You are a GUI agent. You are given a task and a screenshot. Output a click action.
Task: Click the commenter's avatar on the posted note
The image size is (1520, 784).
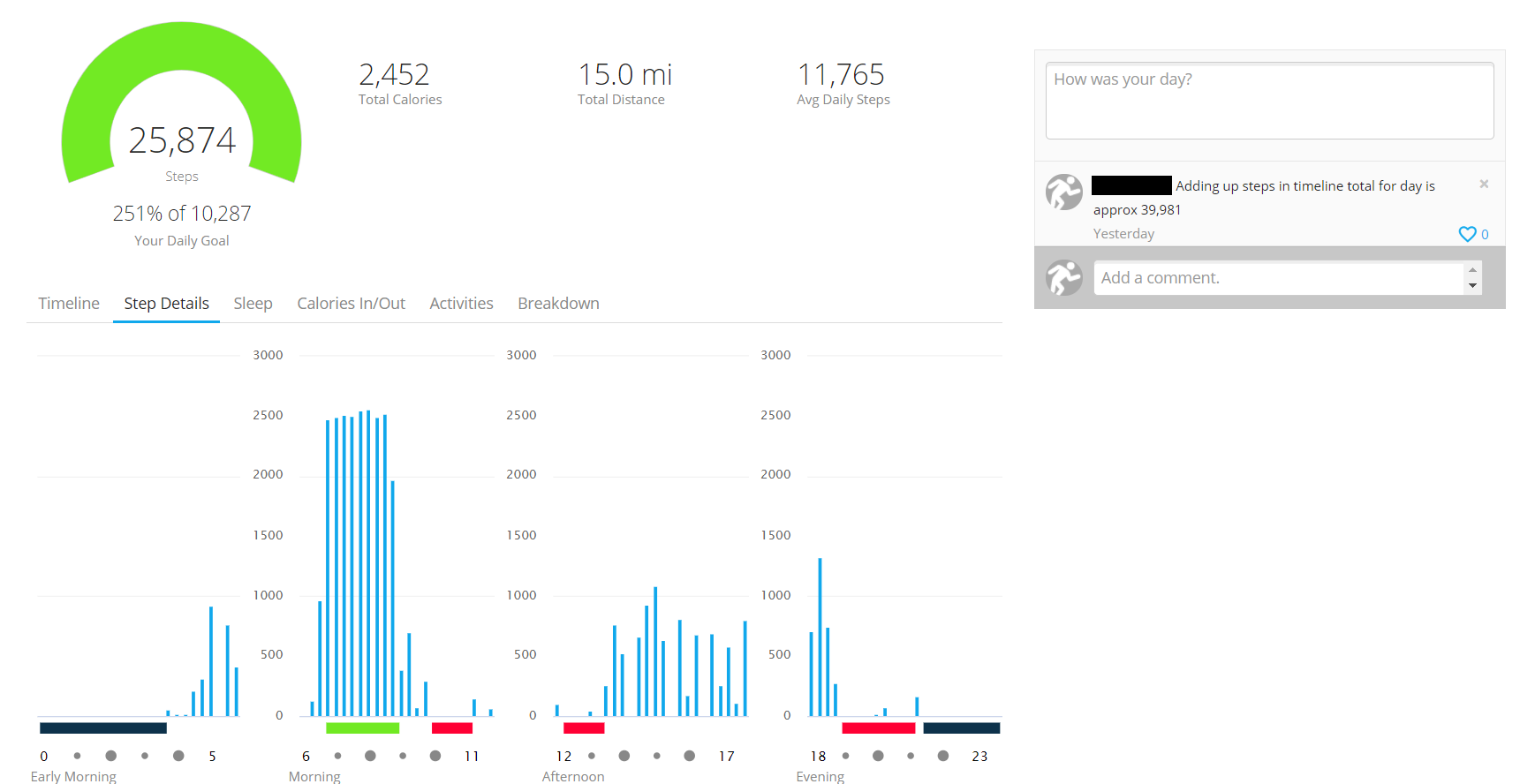tap(1063, 192)
